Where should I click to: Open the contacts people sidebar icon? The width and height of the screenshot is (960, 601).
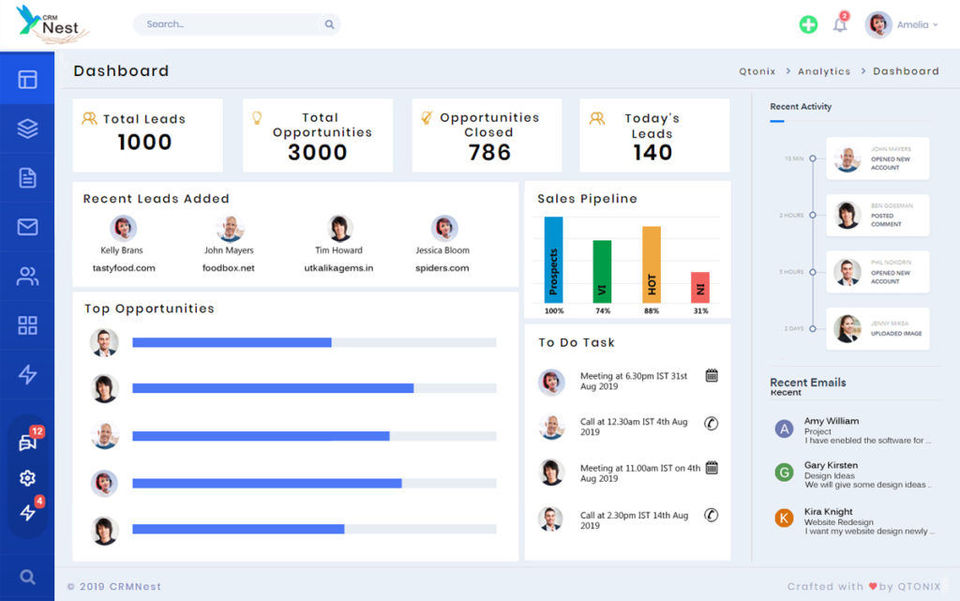[28, 276]
